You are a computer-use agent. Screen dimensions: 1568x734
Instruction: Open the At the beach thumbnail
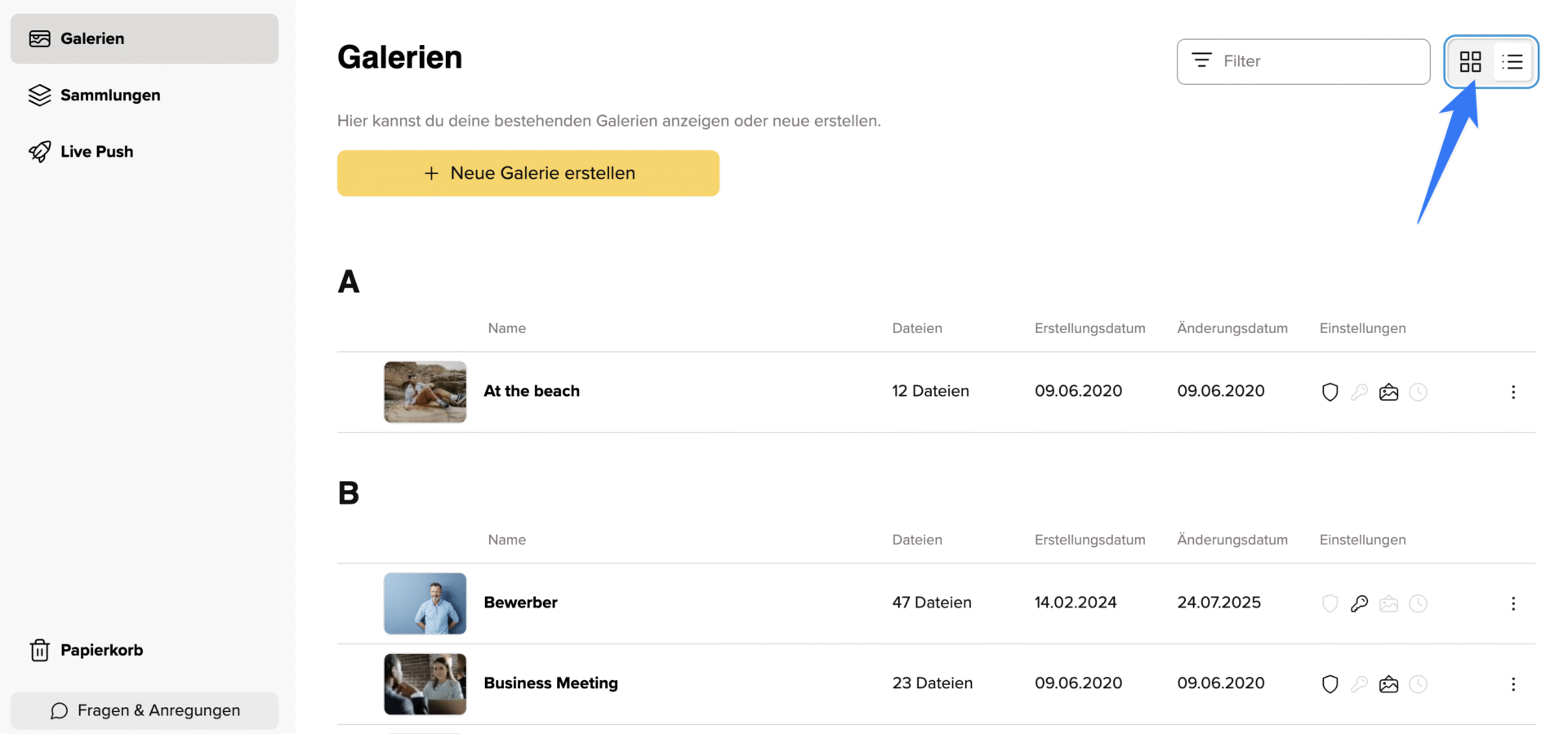click(x=425, y=392)
